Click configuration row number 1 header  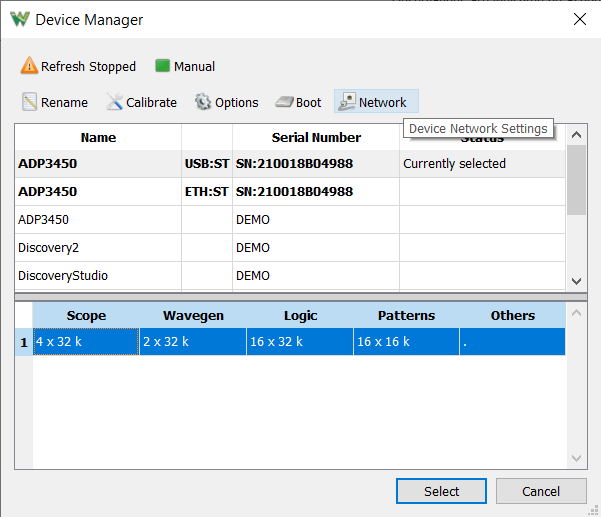(x=24, y=342)
